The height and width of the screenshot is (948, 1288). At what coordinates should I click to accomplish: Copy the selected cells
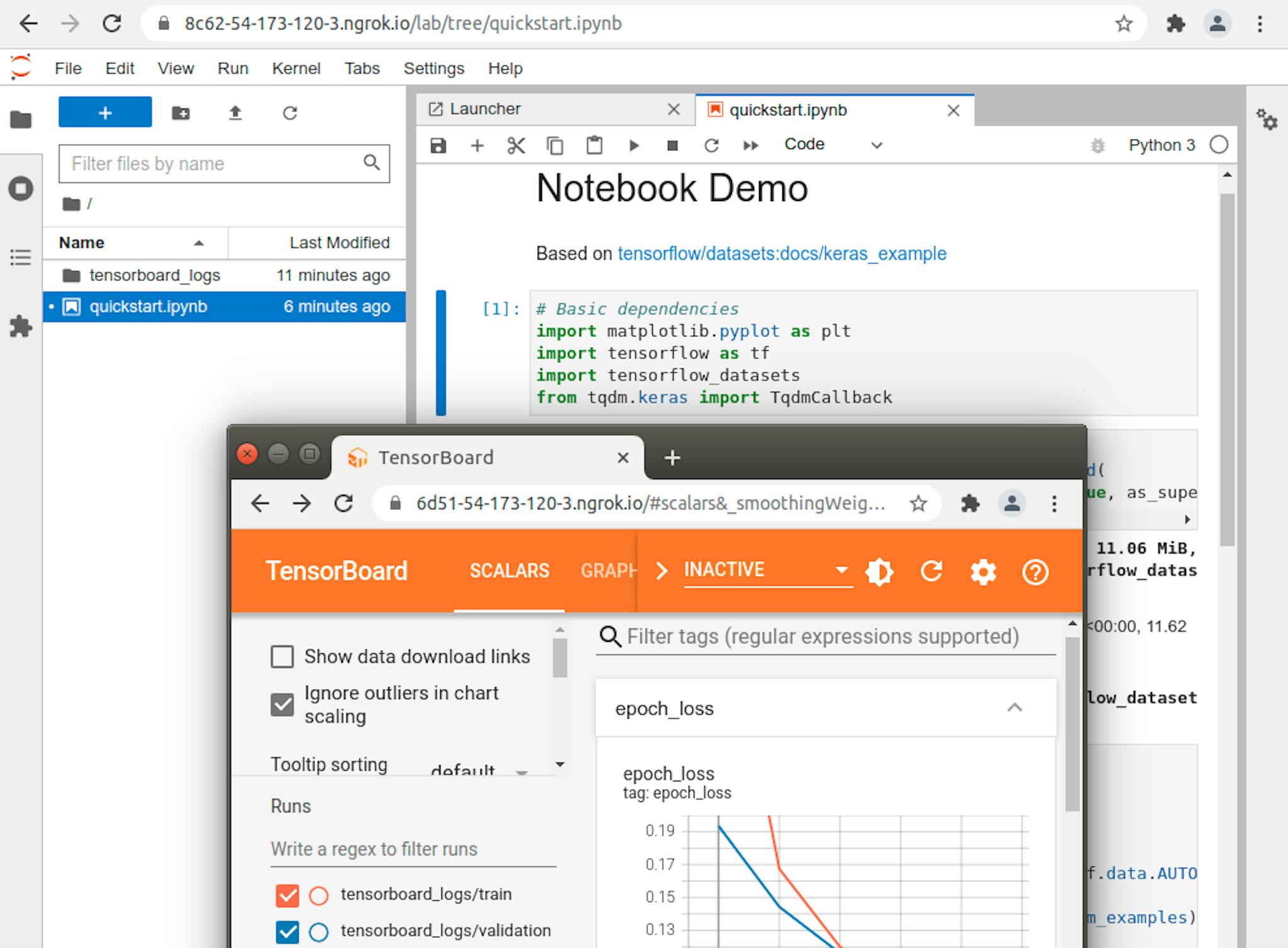point(555,146)
